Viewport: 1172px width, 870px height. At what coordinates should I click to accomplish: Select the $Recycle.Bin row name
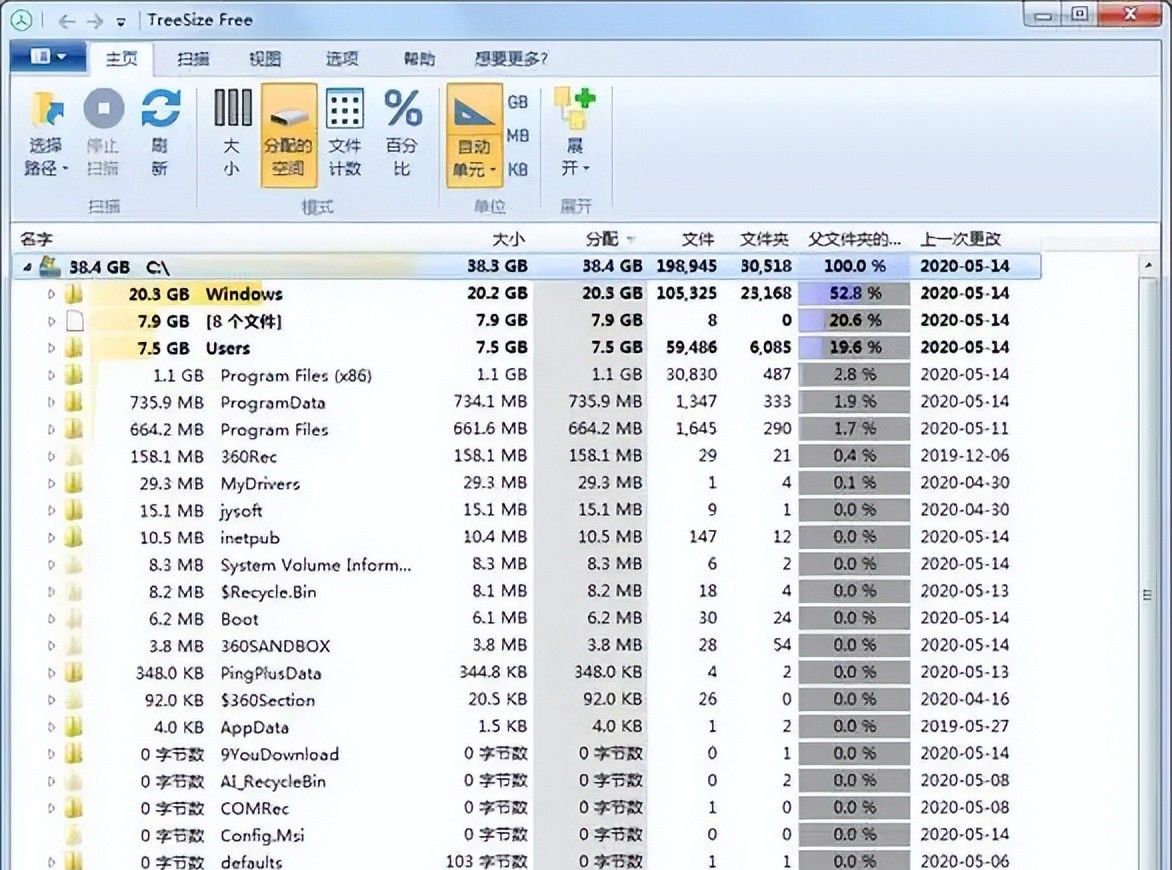pyautogui.click(x=268, y=592)
